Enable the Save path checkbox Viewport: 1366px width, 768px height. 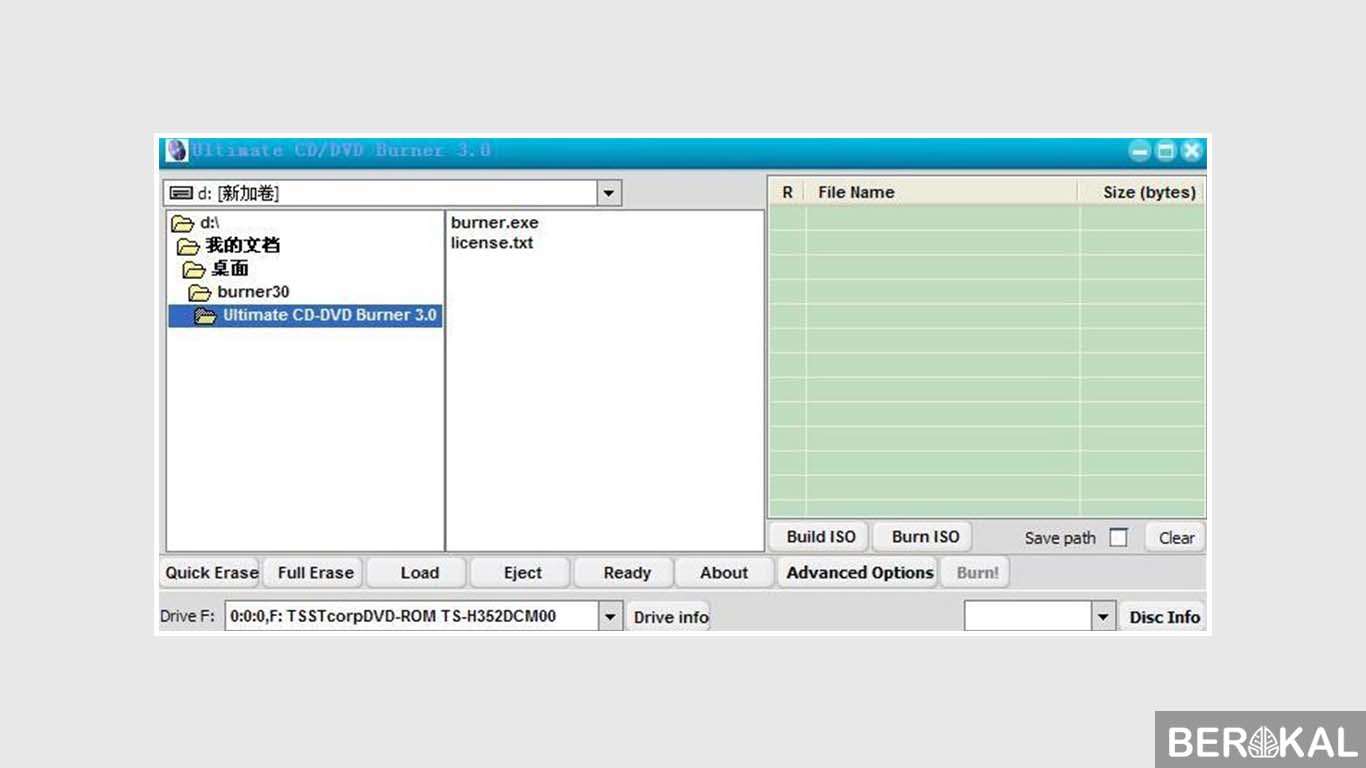pos(1118,538)
